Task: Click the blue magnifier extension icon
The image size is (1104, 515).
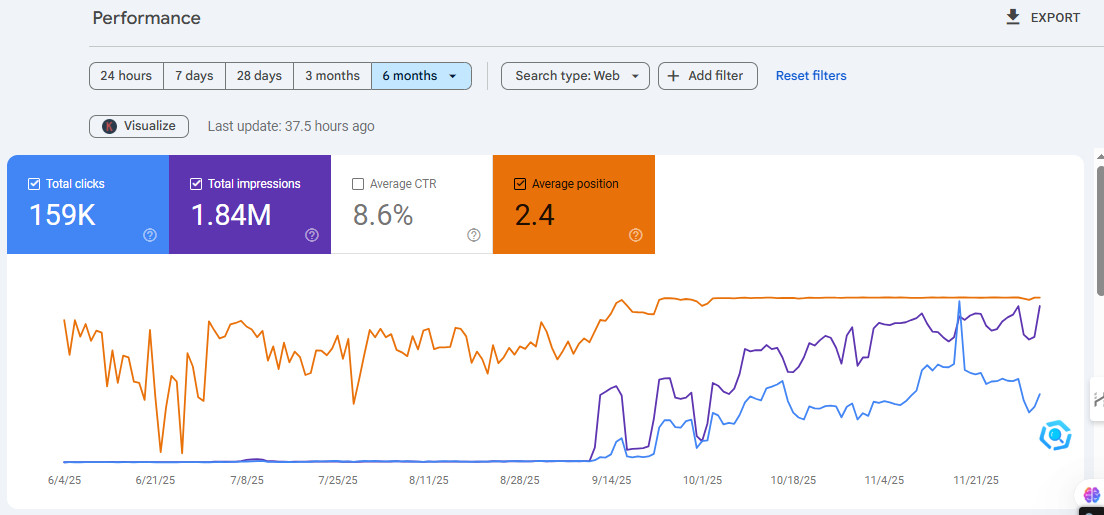Action: (x=1055, y=435)
